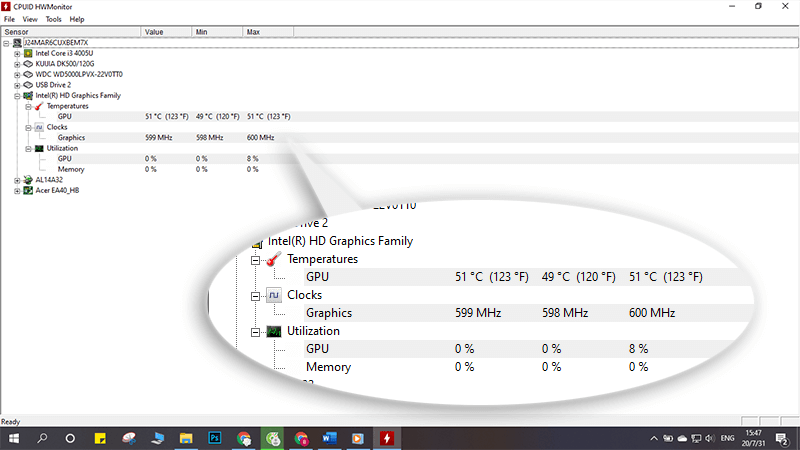The image size is (800, 450).
Task: Click the HWMonitor taskbar icon
Action: [386, 438]
